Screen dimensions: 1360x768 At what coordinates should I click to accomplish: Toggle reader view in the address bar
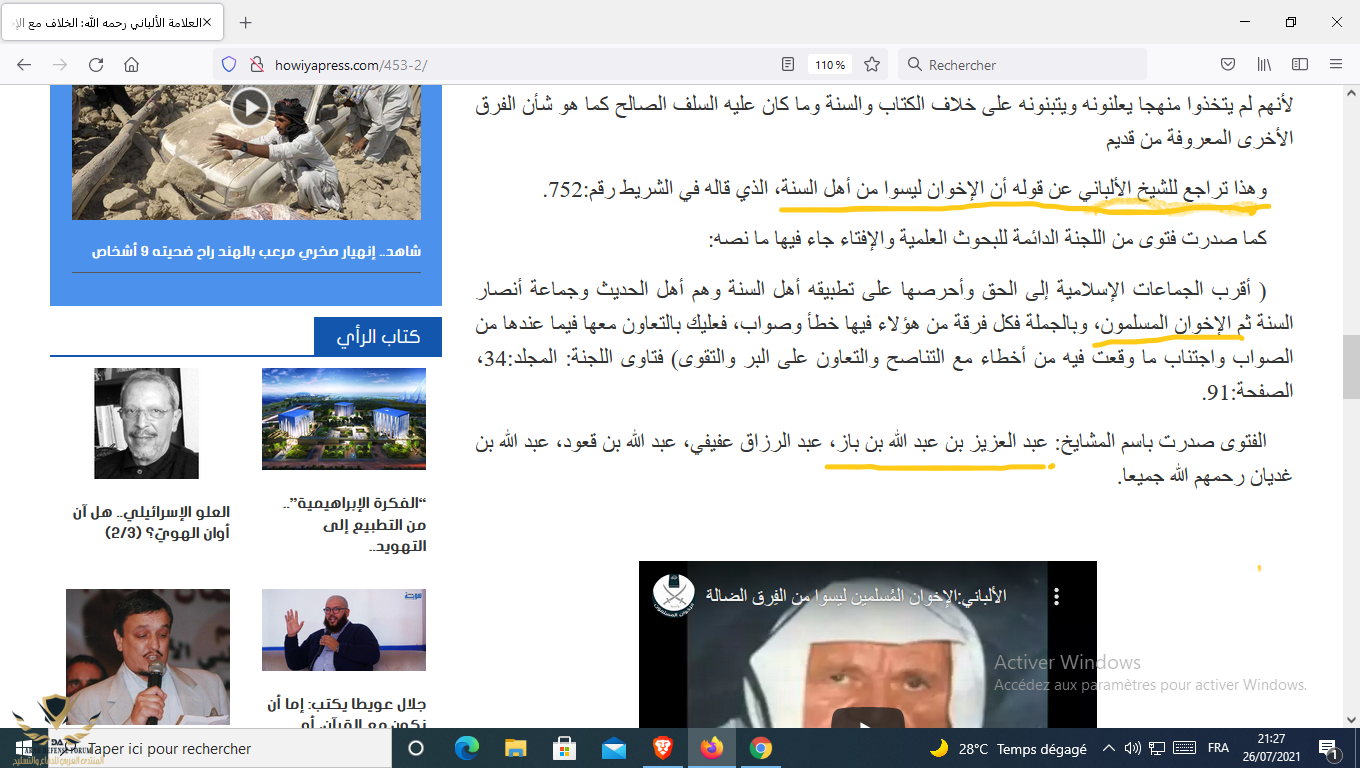pyautogui.click(x=788, y=64)
